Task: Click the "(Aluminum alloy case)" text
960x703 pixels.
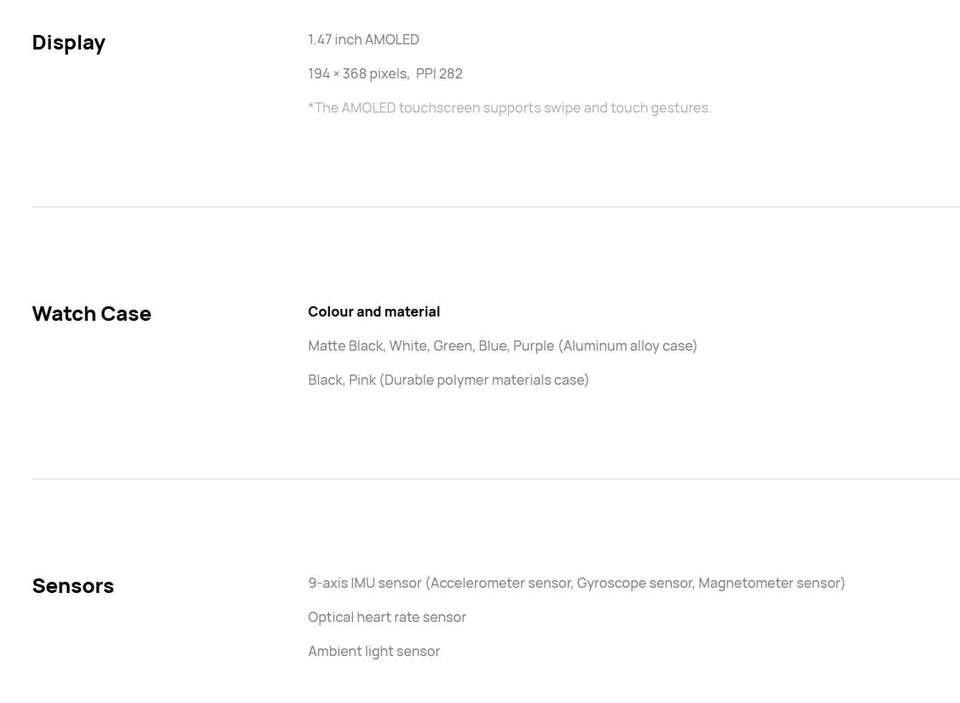Action: 627,345
